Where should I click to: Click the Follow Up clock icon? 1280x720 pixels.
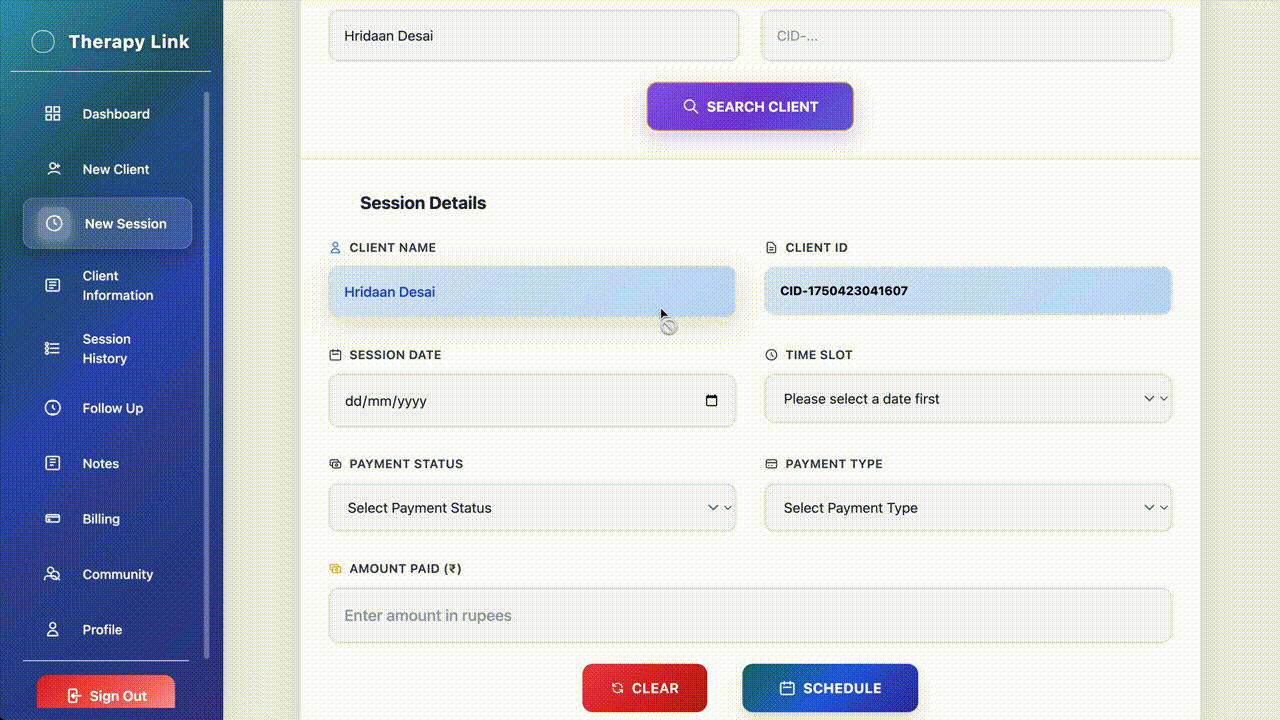(x=53, y=408)
